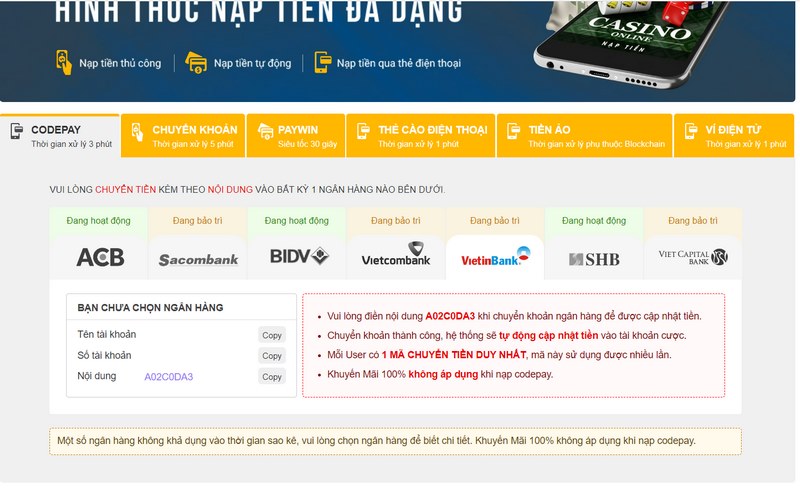Viewport: 800px width, 489px height.
Task: Click the A02C0DA3 transfer code text
Action: tap(169, 377)
